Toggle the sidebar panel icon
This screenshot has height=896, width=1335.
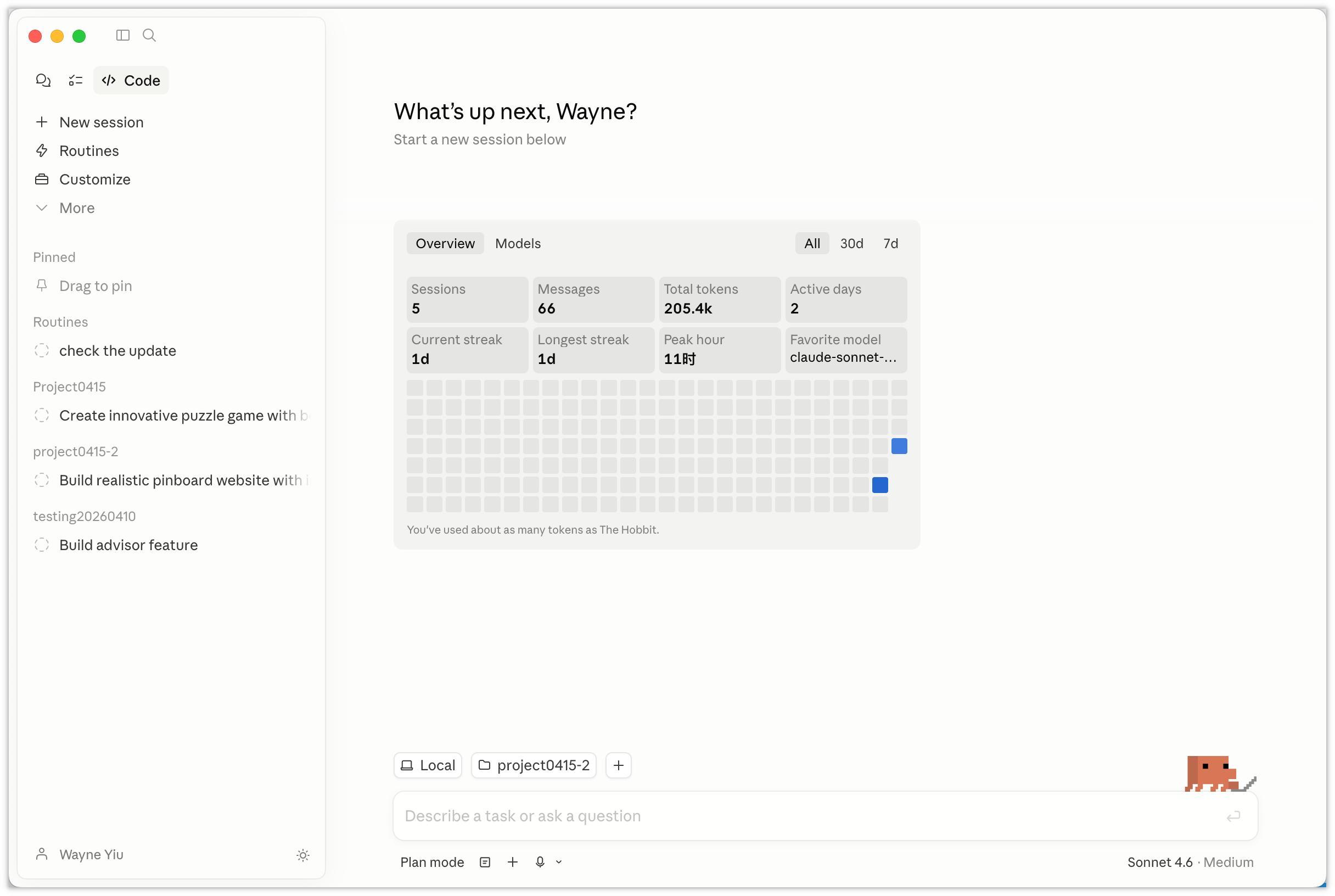tap(123, 36)
